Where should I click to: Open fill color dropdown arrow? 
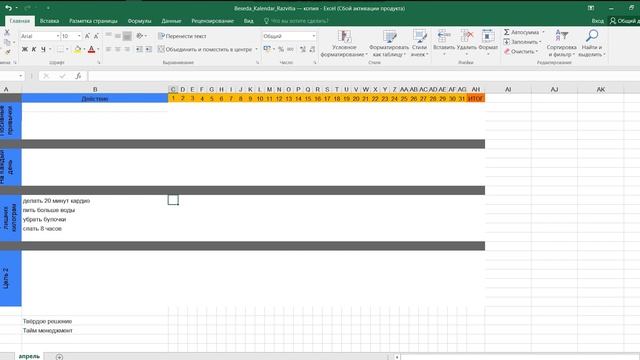point(84,49)
